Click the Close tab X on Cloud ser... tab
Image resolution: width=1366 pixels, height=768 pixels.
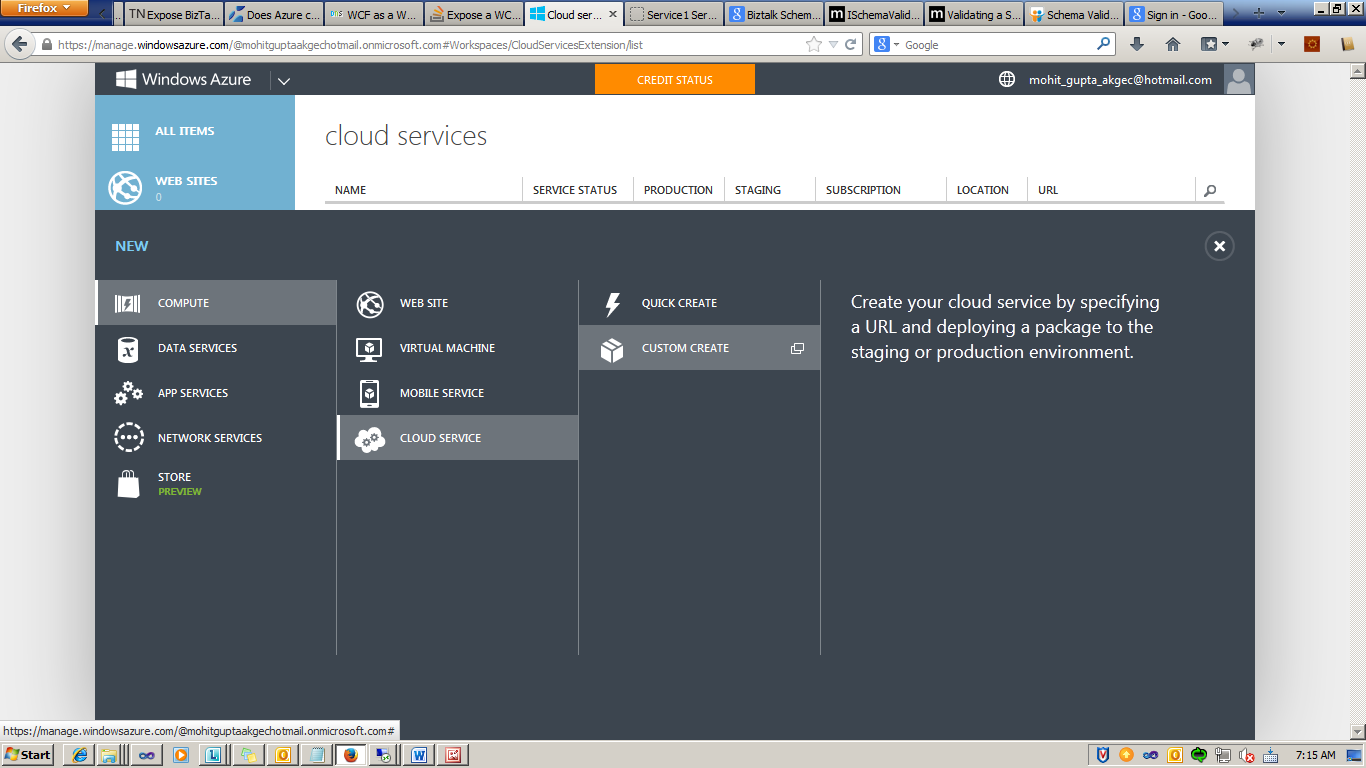pos(613,15)
